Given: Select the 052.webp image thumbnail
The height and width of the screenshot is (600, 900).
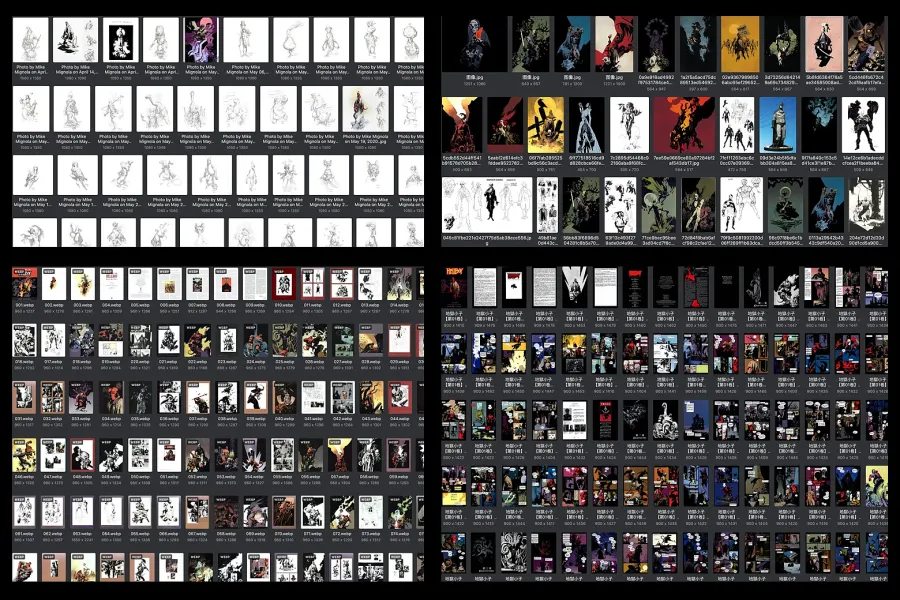Looking at the screenshot, I should tap(197, 456).
